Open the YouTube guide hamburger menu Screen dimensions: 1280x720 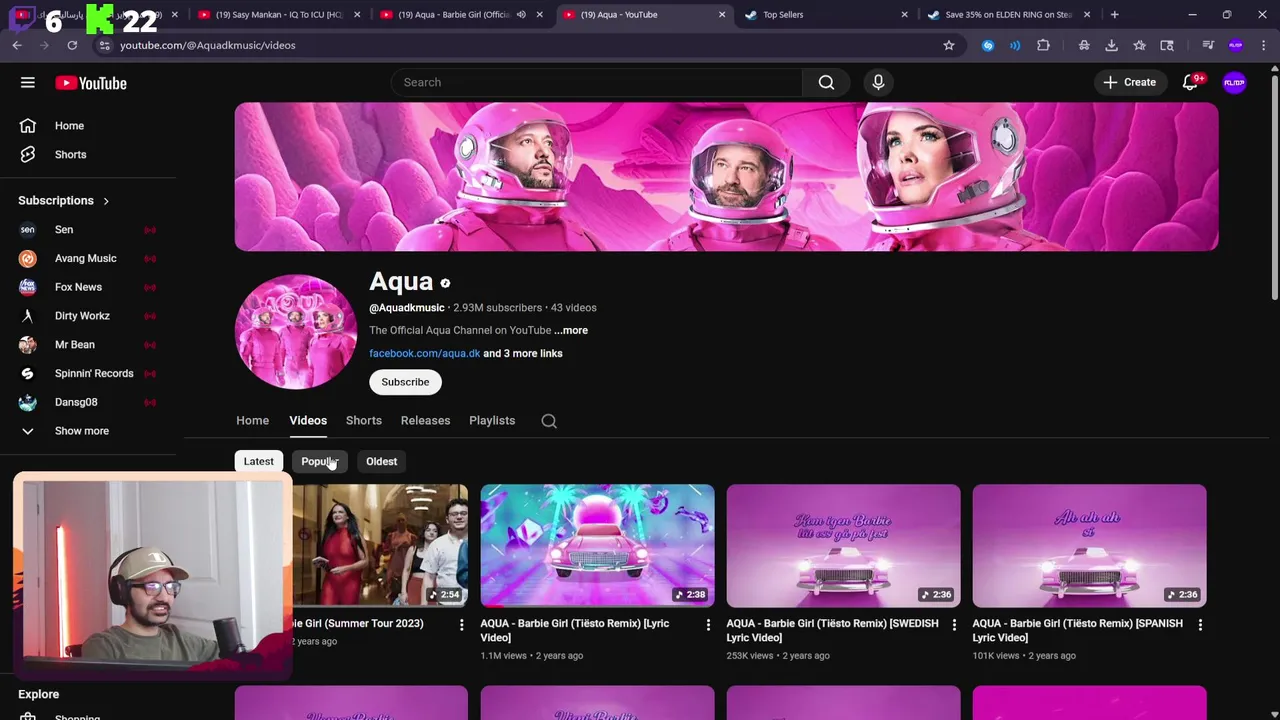point(28,83)
